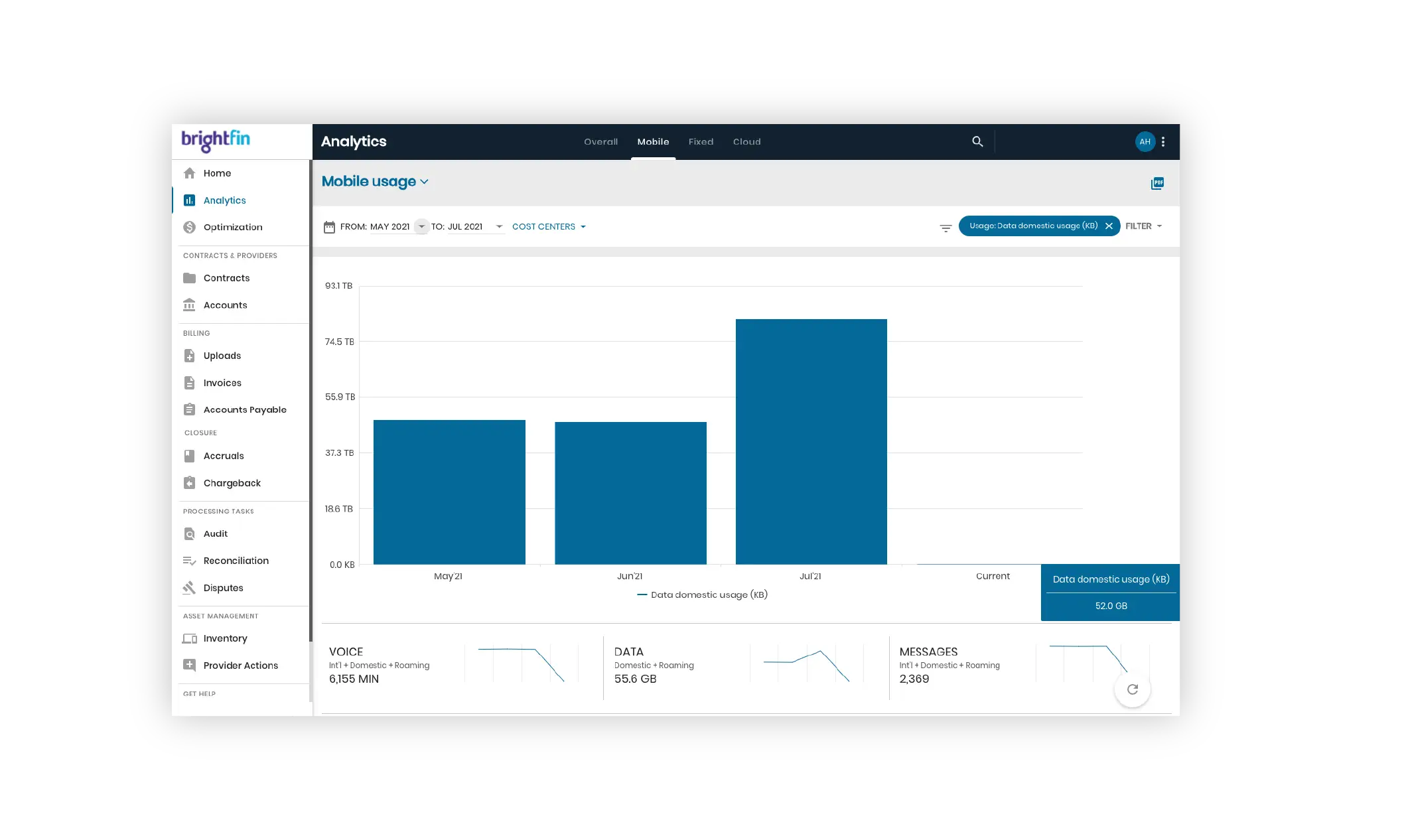Switch to the Fixed tab
Screen dimensions: 1402x840
(701, 142)
